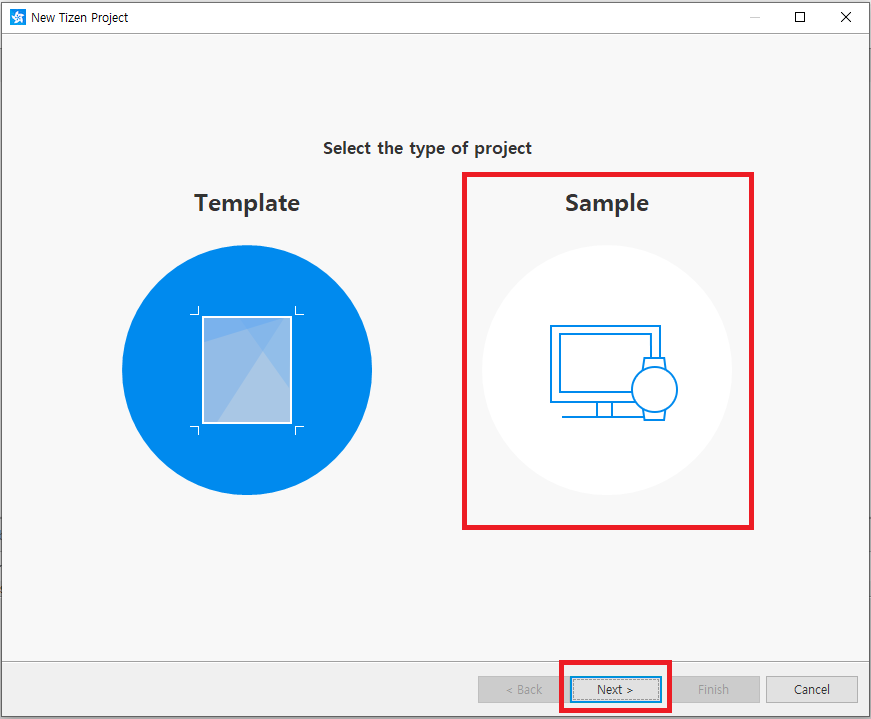Click the Tizen logo in title bar

point(18,17)
